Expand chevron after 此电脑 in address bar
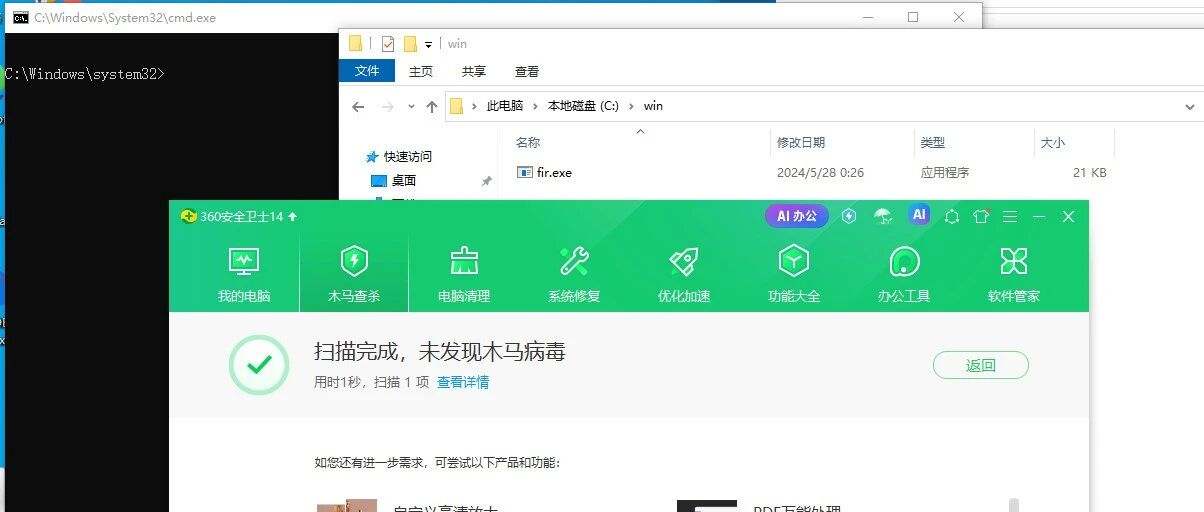This screenshot has width=1204, height=512. click(x=536, y=106)
